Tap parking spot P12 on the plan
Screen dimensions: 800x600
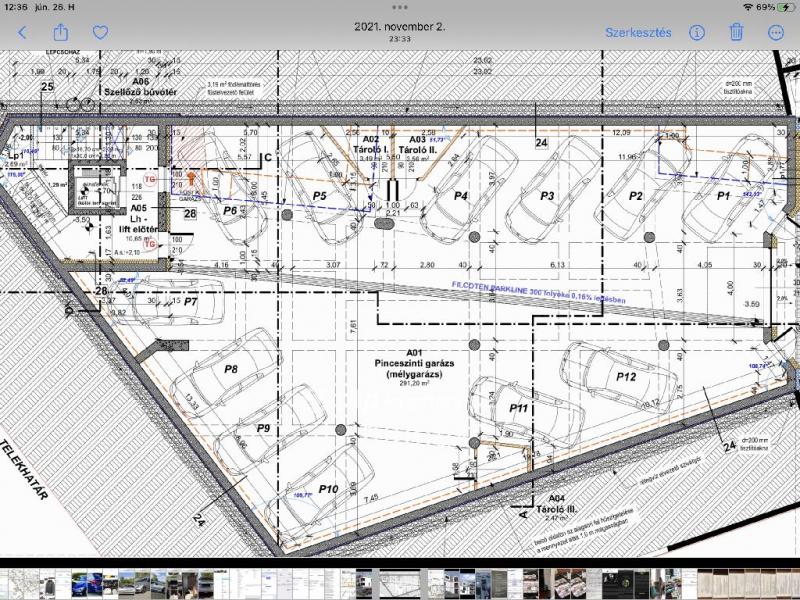(x=626, y=377)
